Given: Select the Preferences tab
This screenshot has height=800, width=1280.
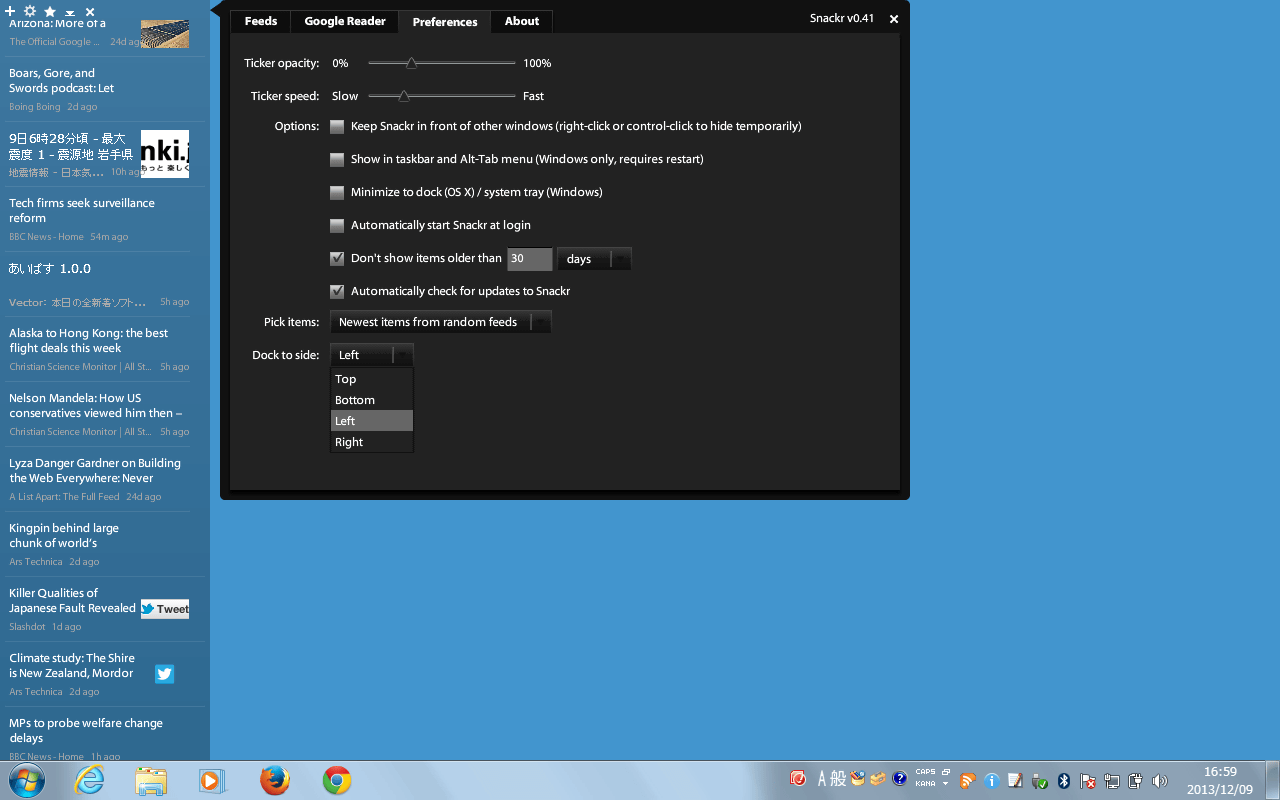Looking at the screenshot, I should 445,22.
